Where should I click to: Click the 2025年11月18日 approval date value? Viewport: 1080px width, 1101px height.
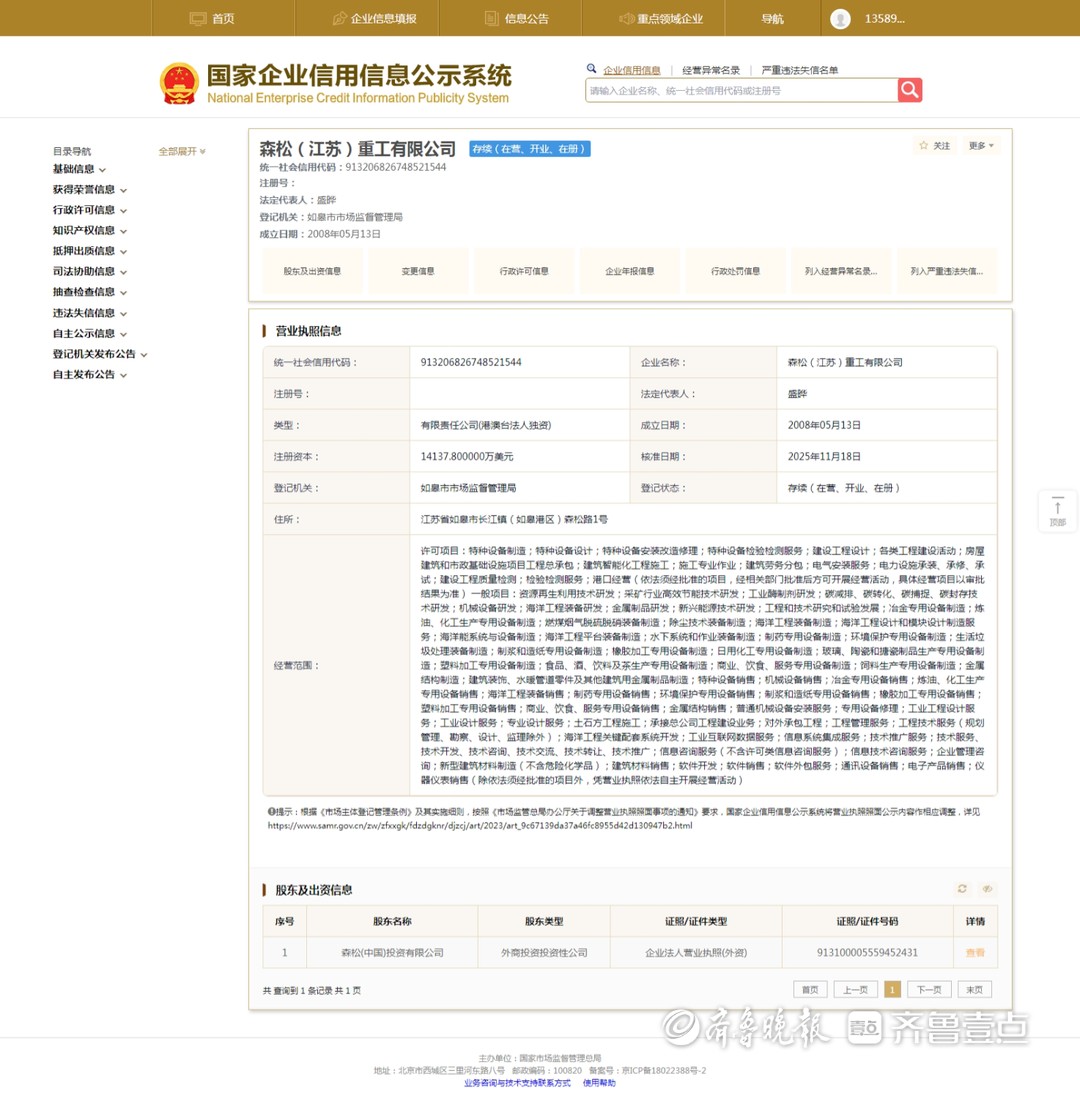click(x=824, y=456)
